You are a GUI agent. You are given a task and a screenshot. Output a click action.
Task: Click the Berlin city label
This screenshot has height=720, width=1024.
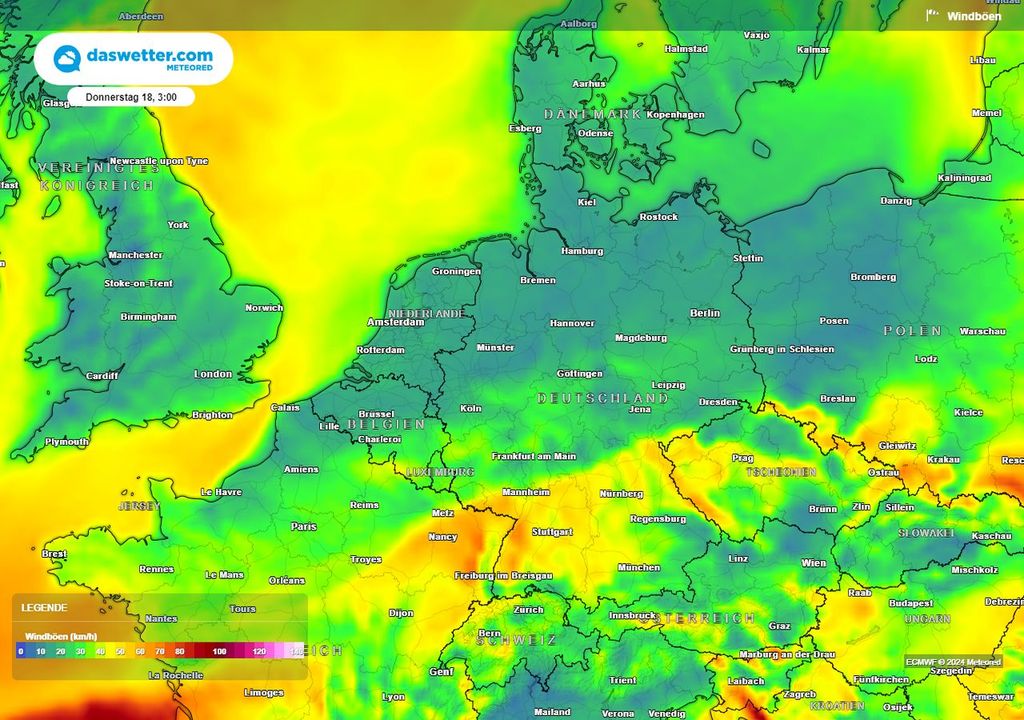pos(706,313)
